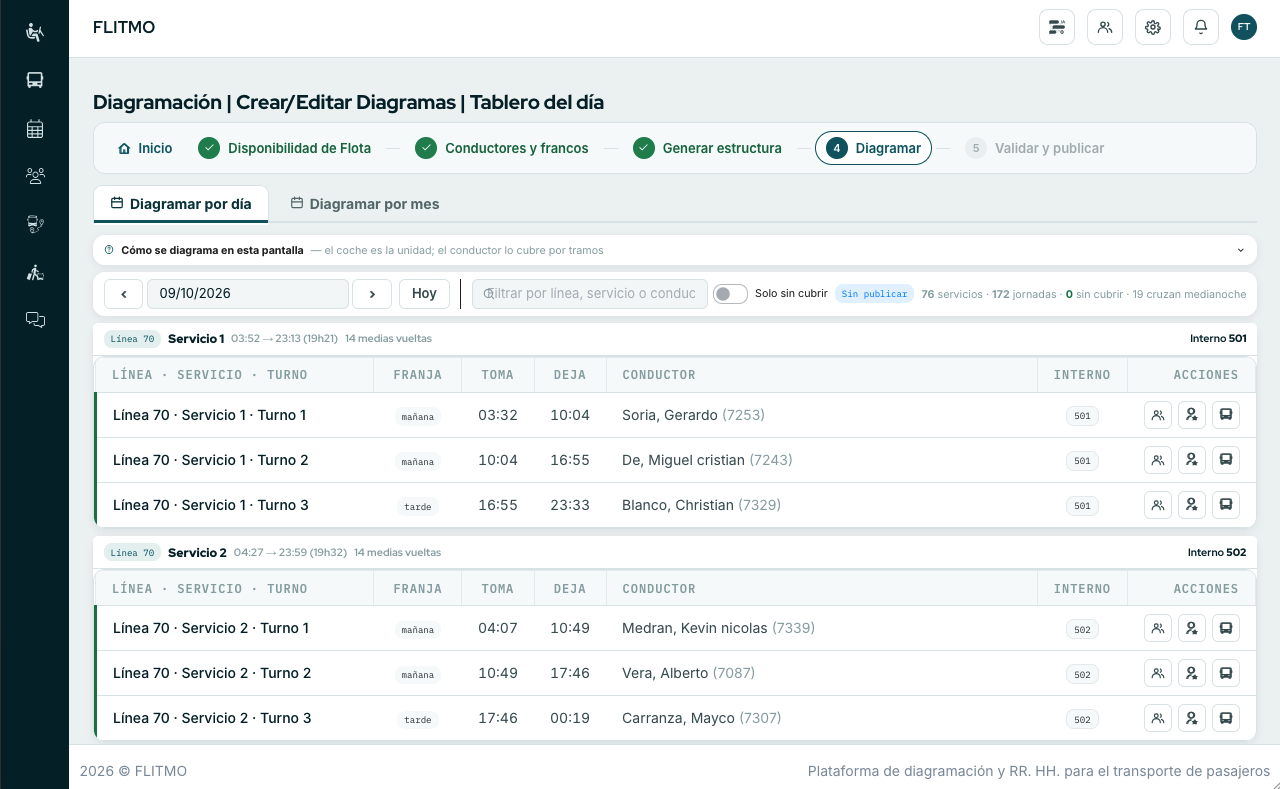The width and height of the screenshot is (1280, 789).
Task: Open the calendar icon in the left sidebar
Action: coord(35,128)
